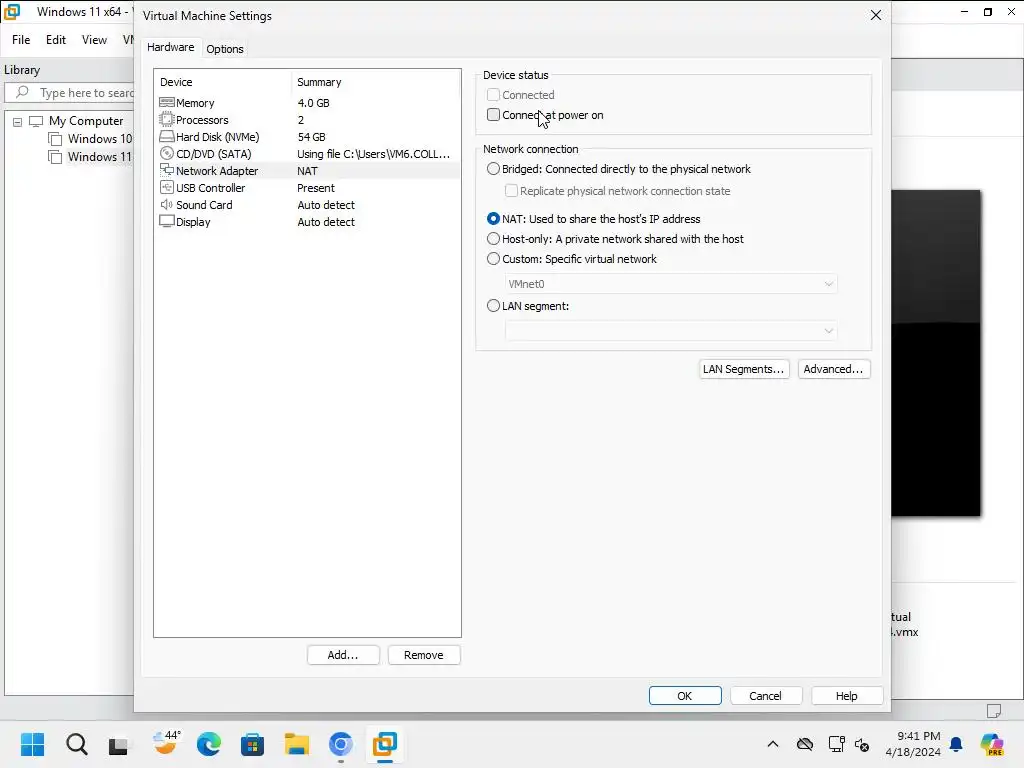The height and width of the screenshot is (768, 1024).
Task: Open Microsoft Store from the taskbar
Action: [x=252, y=744]
